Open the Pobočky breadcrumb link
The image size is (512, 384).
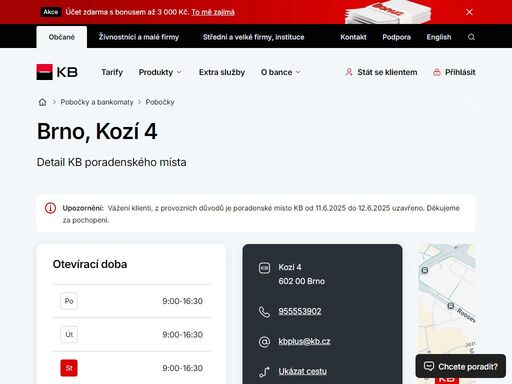tap(160, 102)
